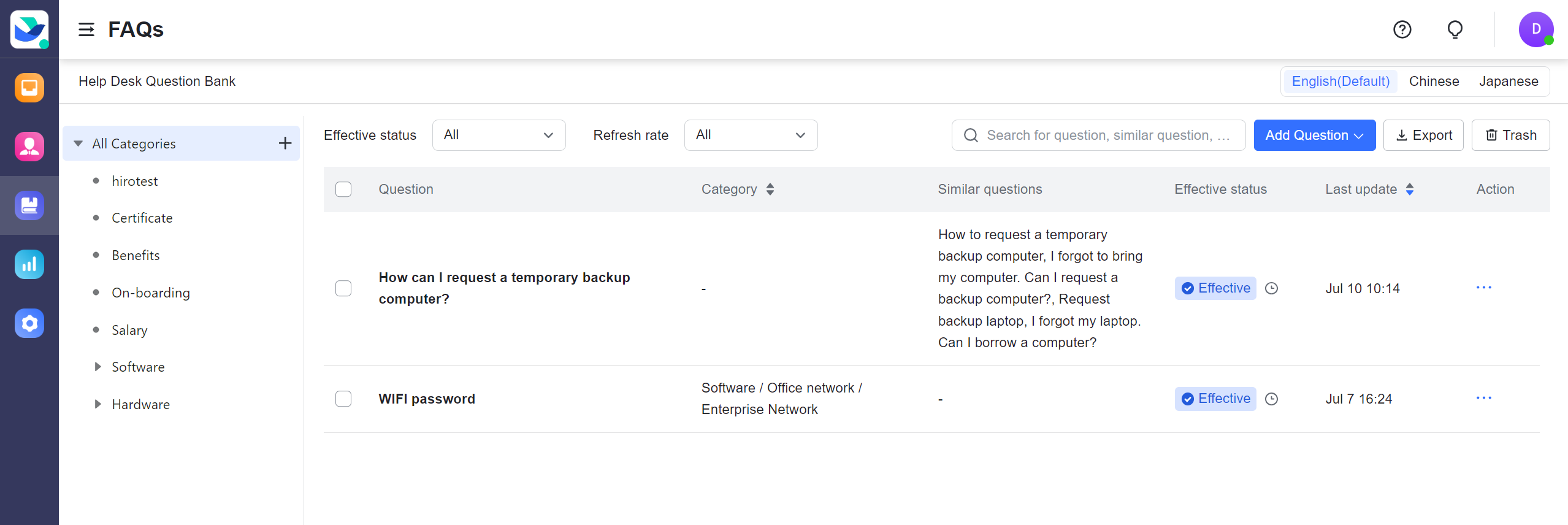Toggle the select-all checkbox in table header
1568x525 pixels.
343,190
